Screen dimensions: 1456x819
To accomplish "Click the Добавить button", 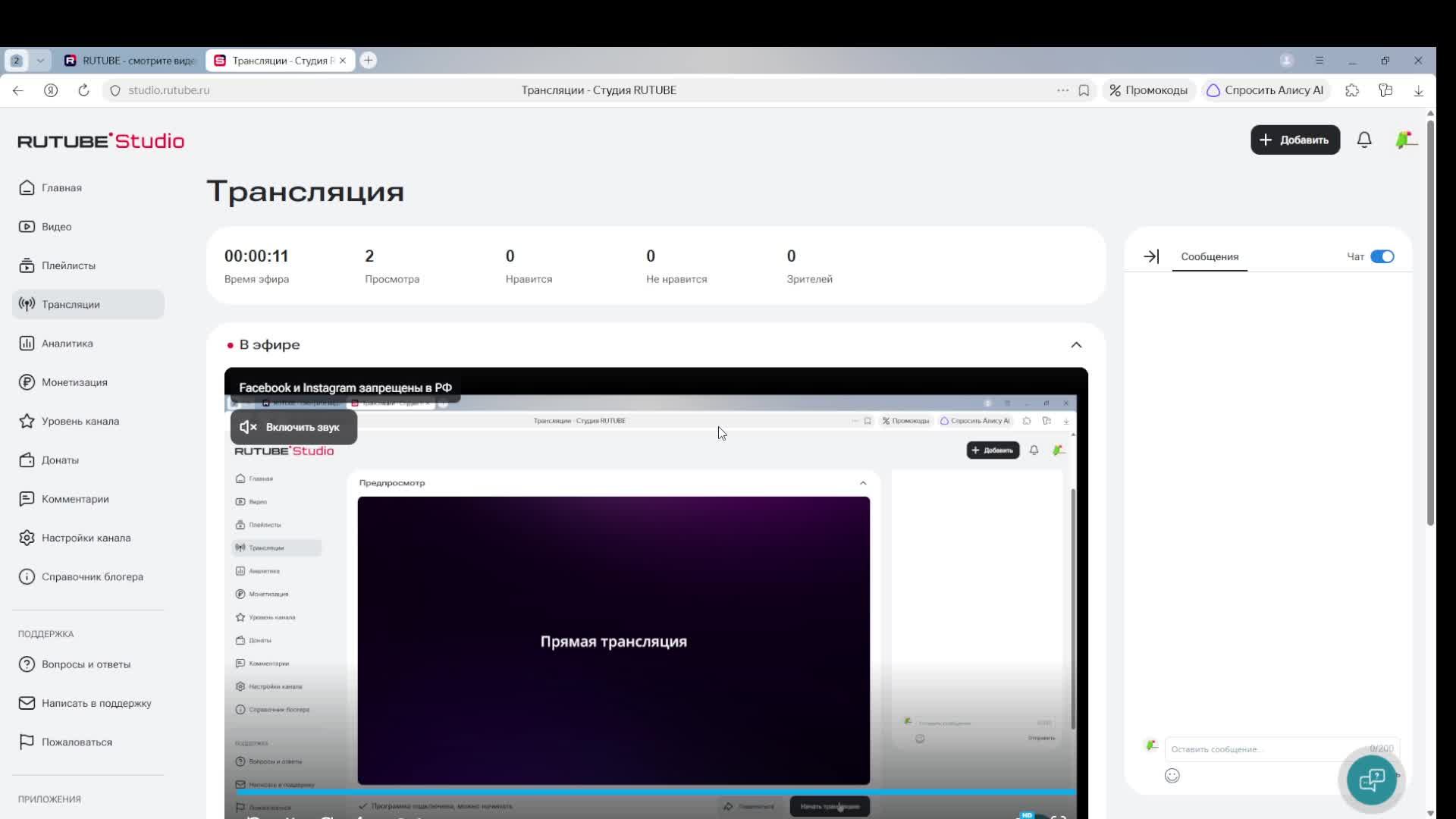I will (x=1295, y=140).
